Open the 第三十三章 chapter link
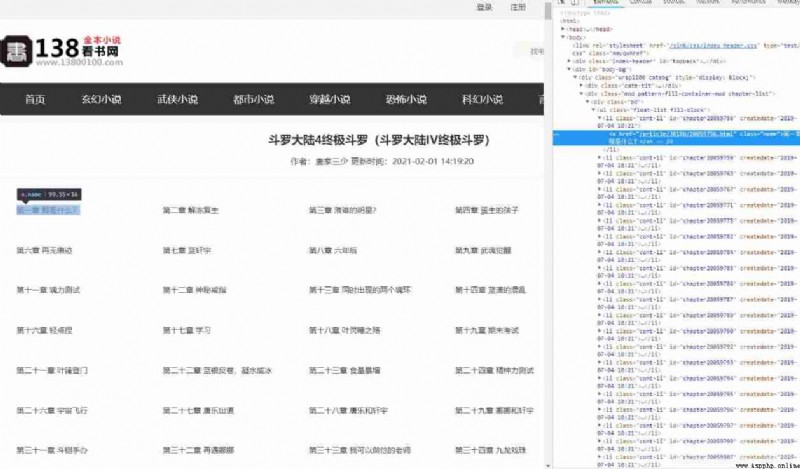 point(360,450)
